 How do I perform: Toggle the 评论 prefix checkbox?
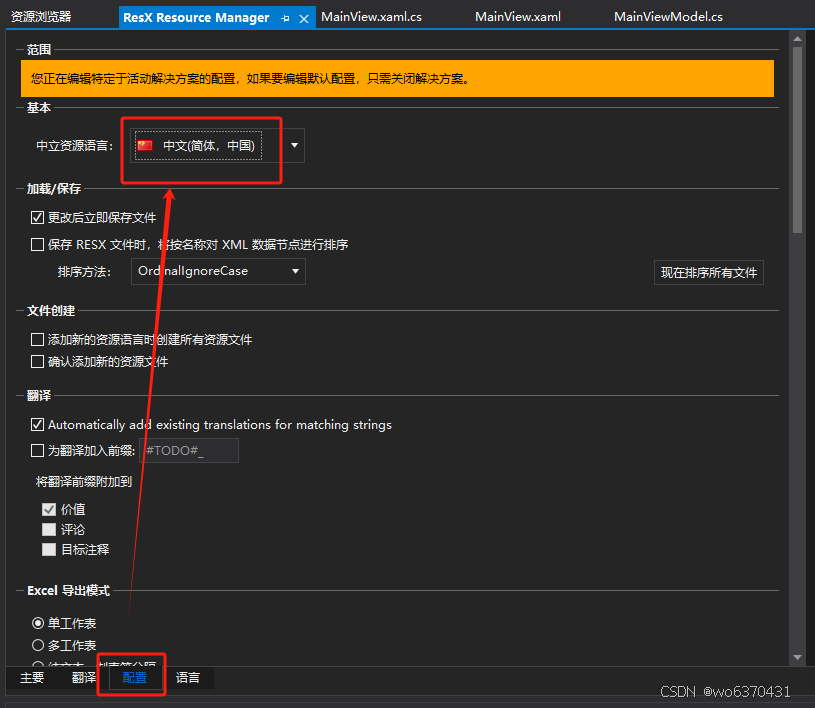tap(49, 529)
